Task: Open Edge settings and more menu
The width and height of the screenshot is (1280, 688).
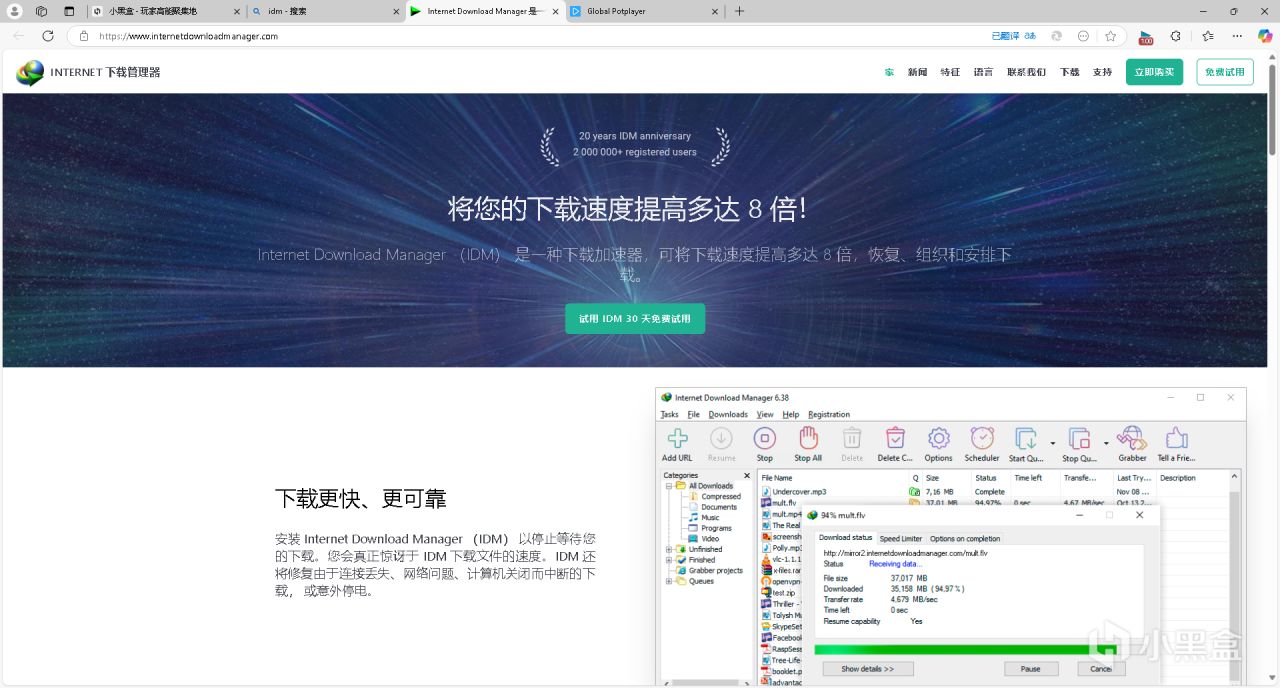Action: [1238, 36]
